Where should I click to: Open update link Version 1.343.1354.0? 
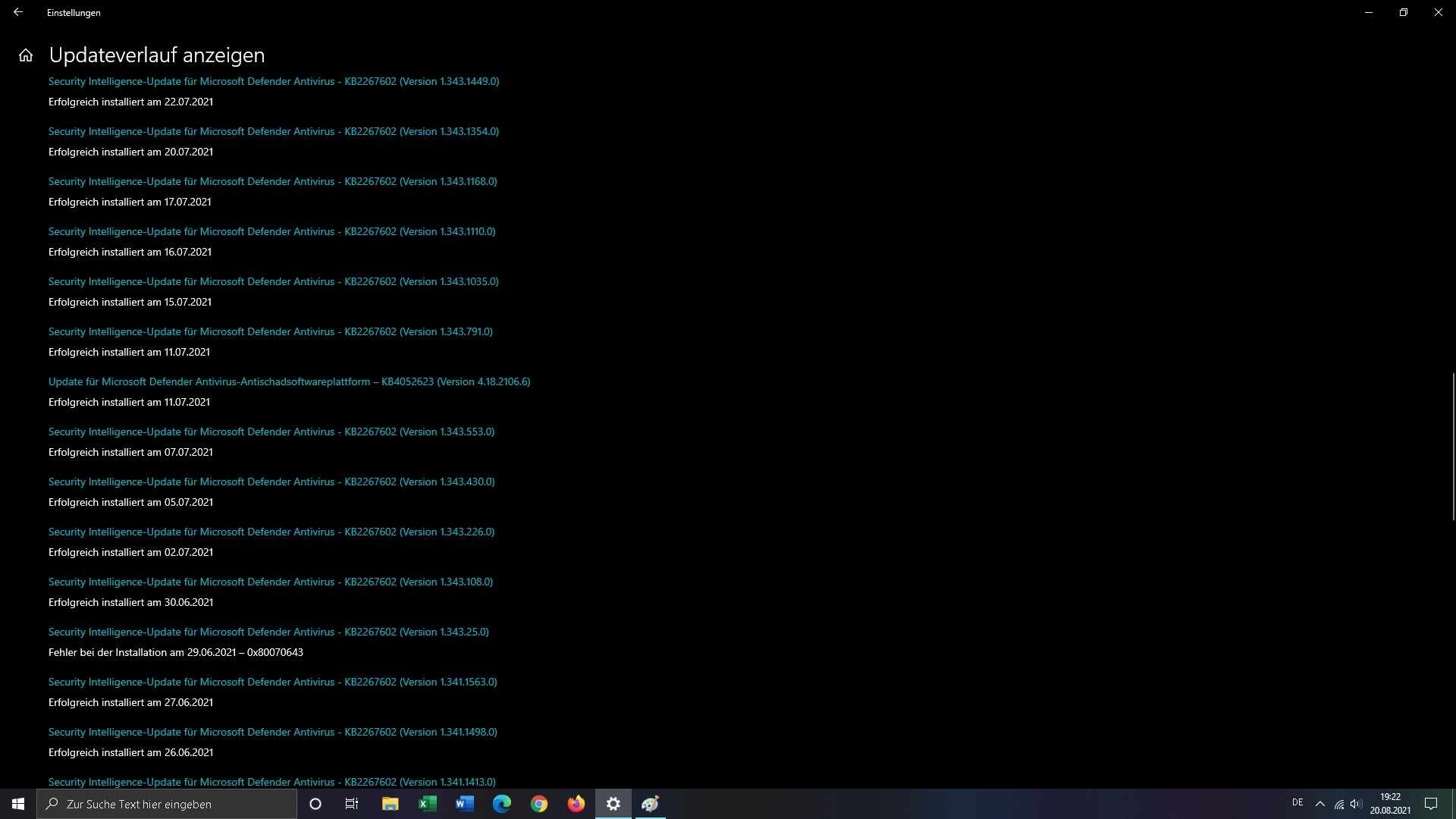point(274,131)
